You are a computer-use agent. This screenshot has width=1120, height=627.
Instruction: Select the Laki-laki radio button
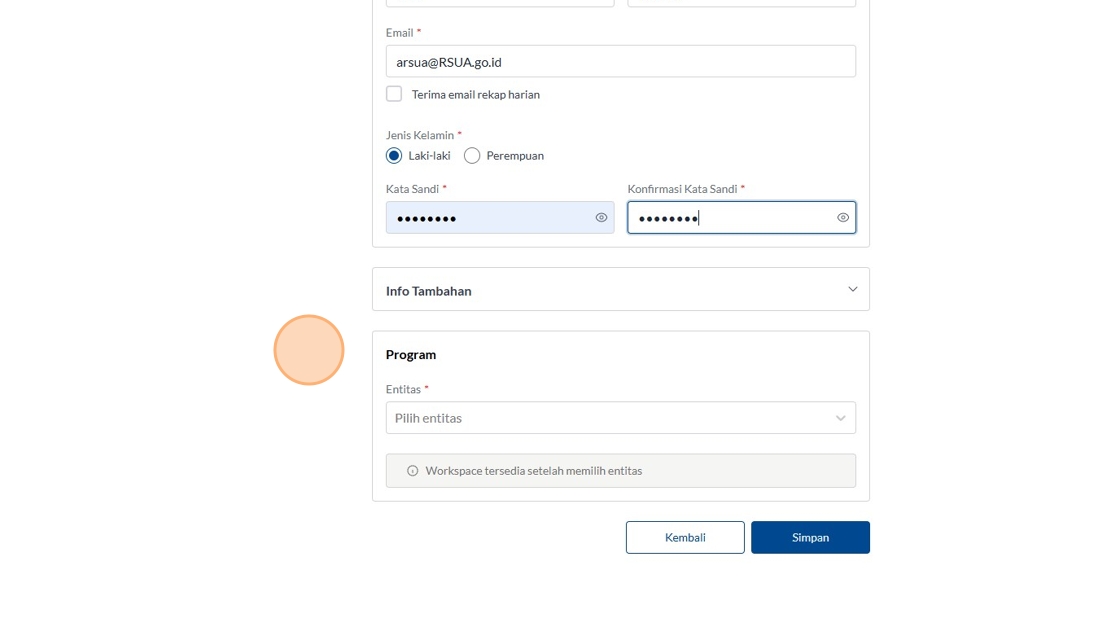pos(394,156)
